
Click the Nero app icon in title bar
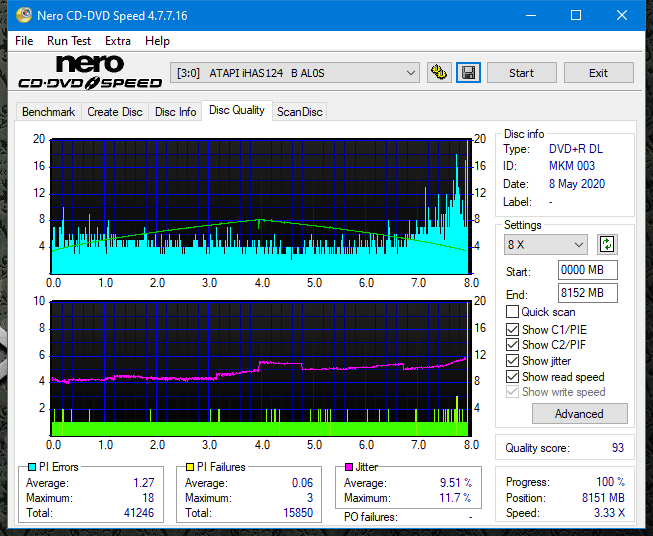pos(24,15)
